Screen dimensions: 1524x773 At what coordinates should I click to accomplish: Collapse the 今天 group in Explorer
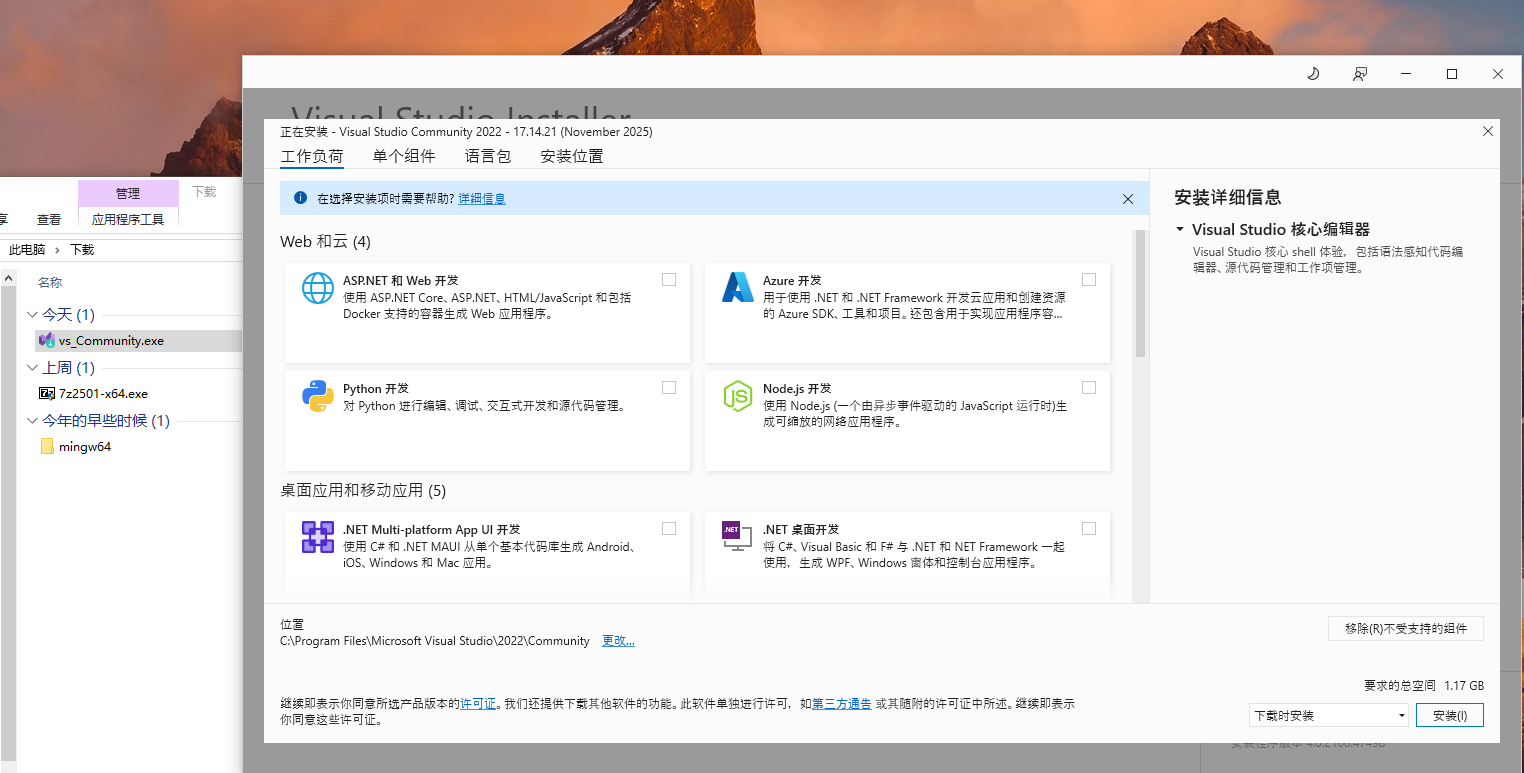pos(33,315)
